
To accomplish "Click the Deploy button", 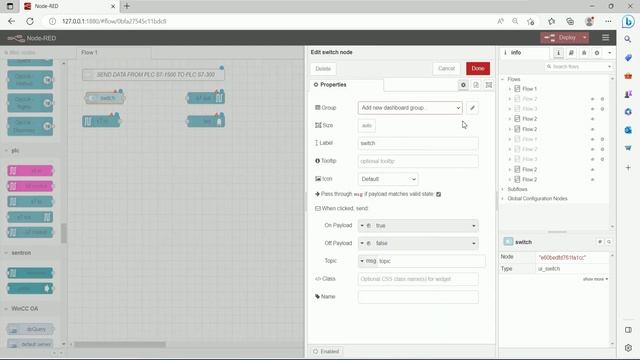I will [x=561, y=38].
